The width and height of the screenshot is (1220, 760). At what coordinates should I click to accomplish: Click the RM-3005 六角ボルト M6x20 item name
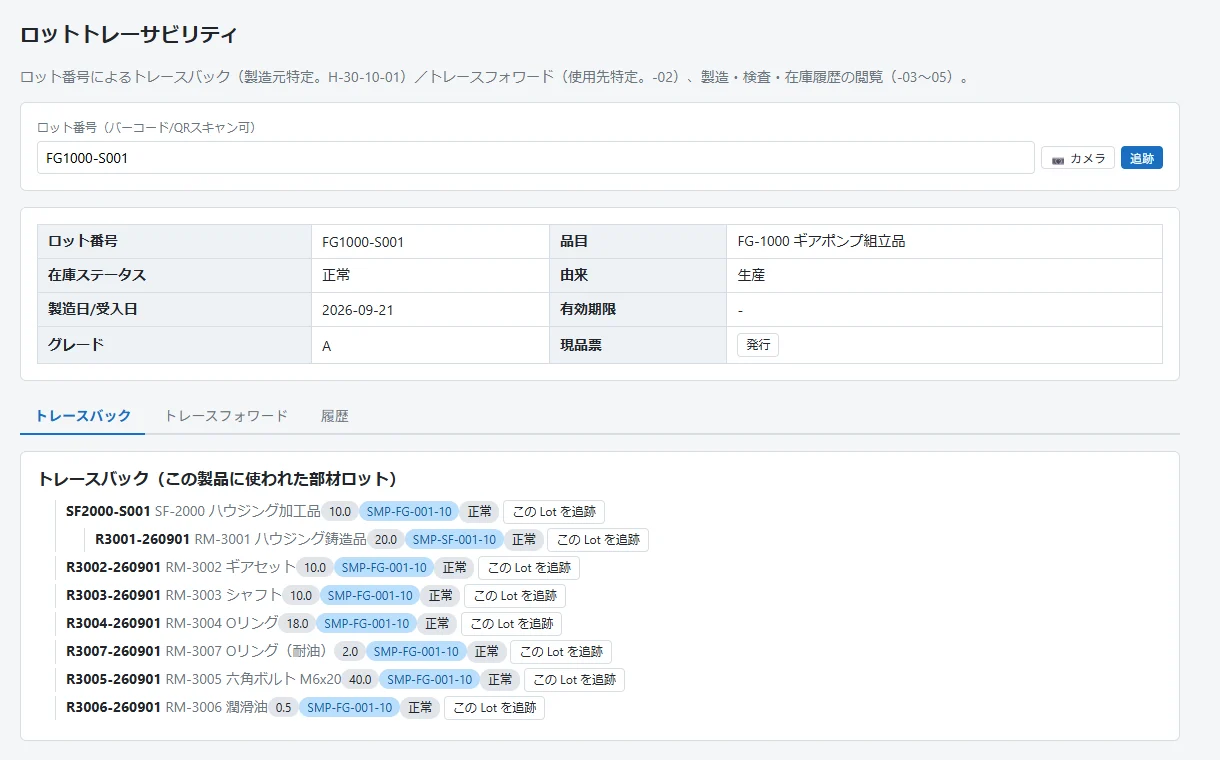253,679
